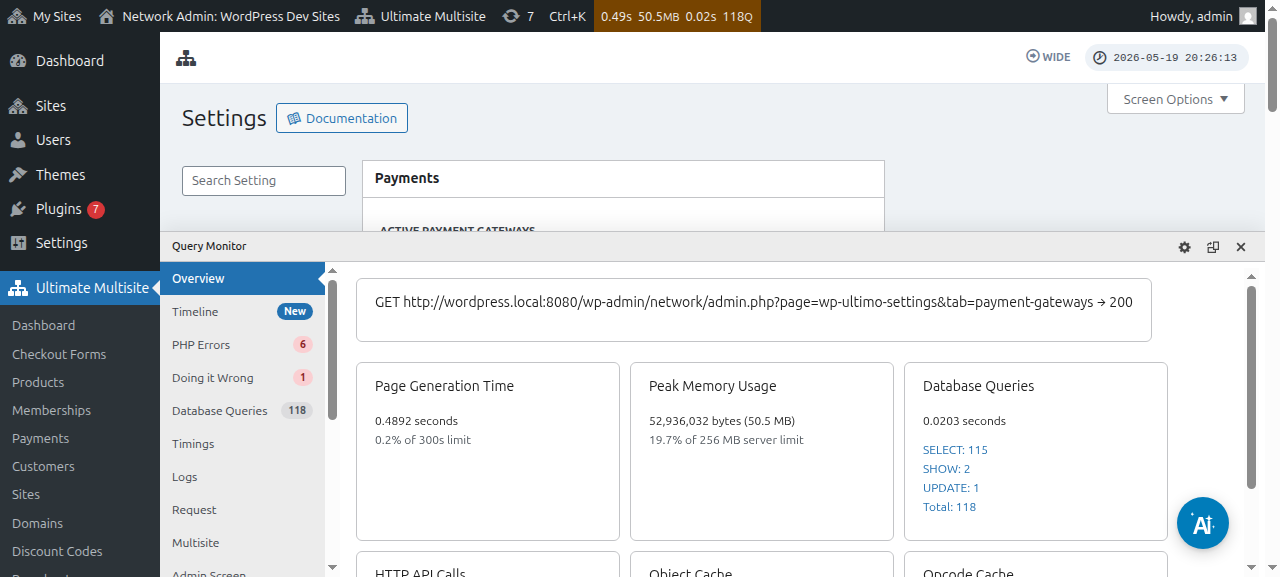Open Domains submenu item
1280x577 pixels.
80,523
